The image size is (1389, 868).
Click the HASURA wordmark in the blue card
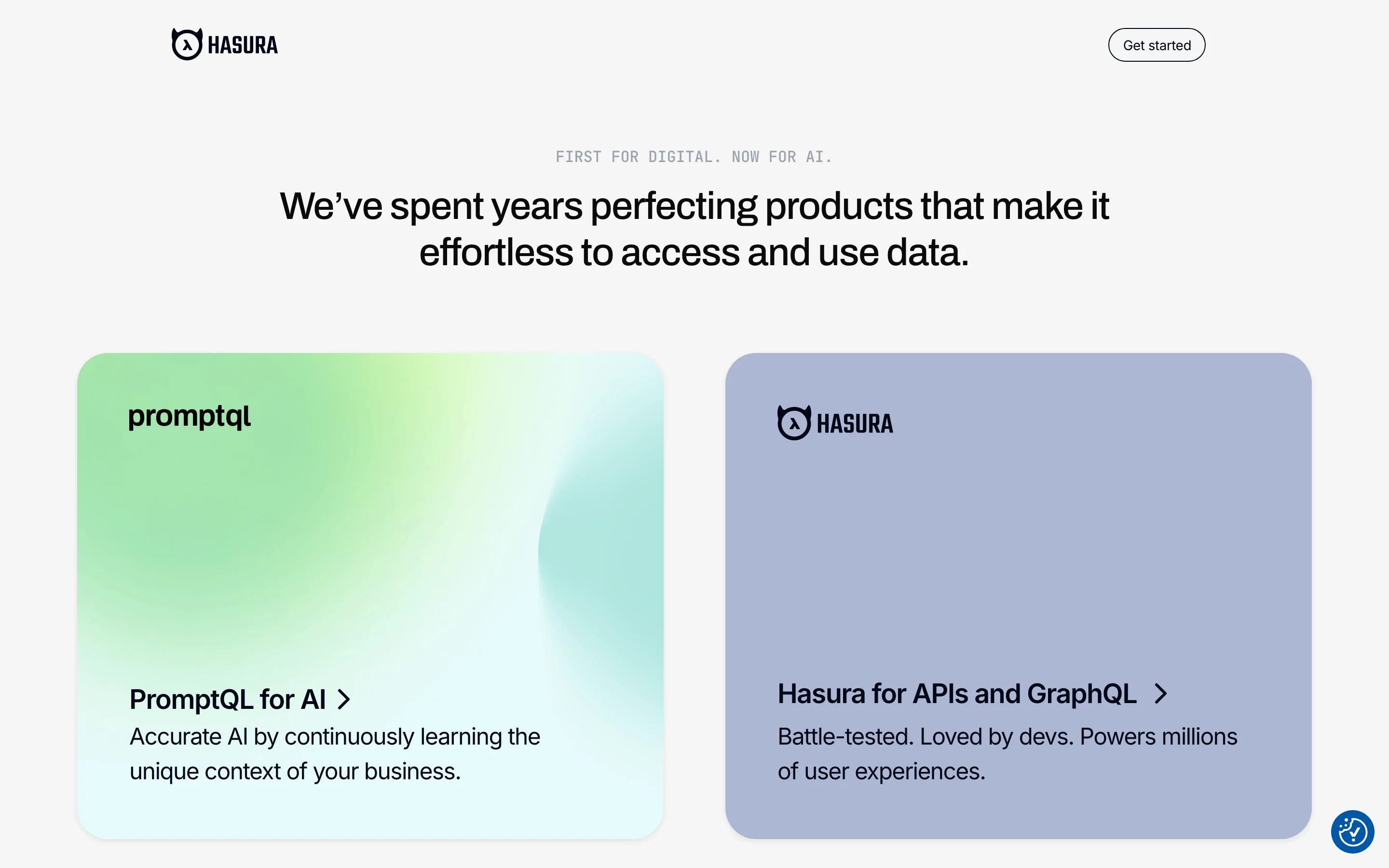tap(855, 424)
